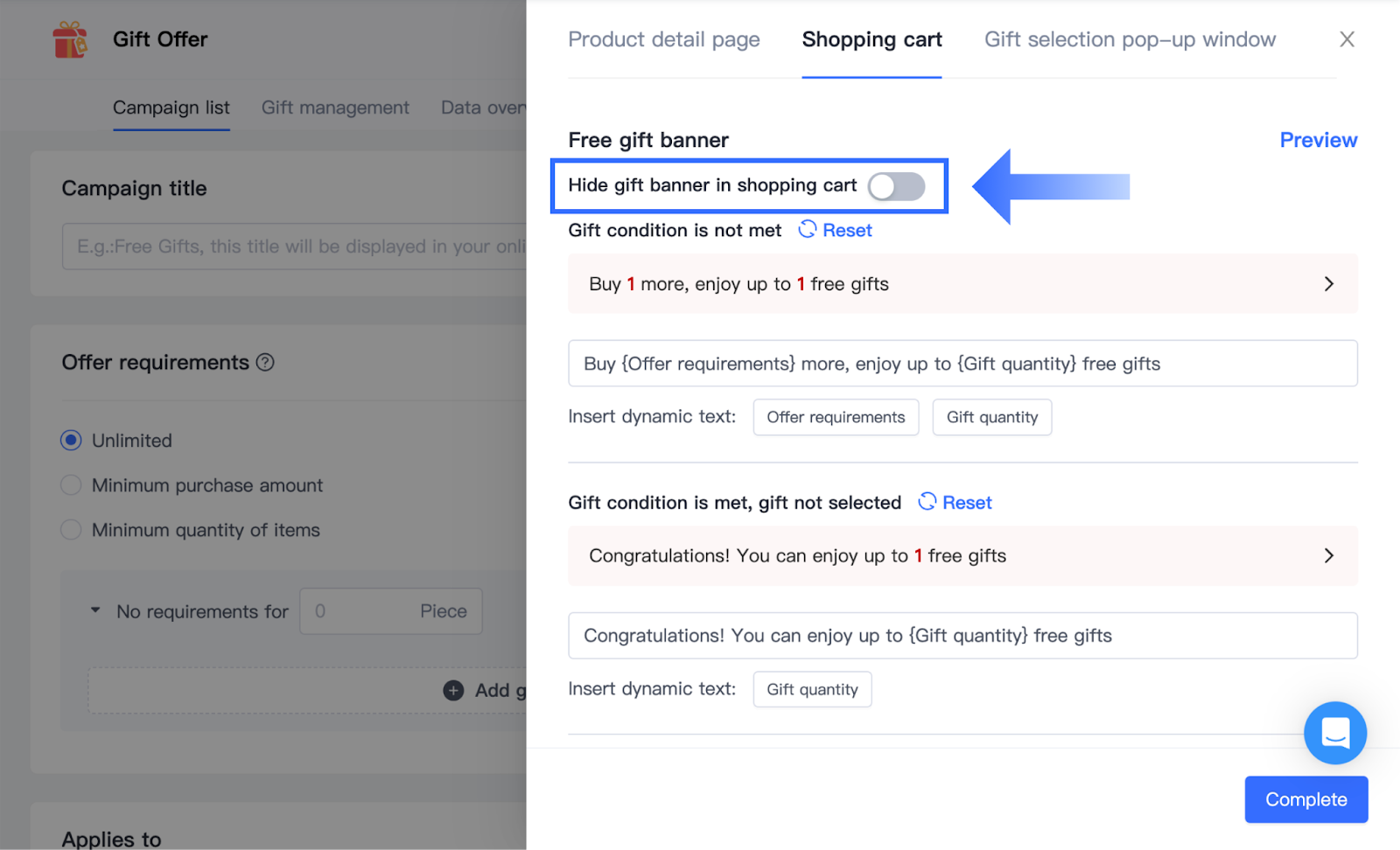Open the chat support bubble icon
The width and height of the screenshot is (1400, 850).
point(1334,733)
